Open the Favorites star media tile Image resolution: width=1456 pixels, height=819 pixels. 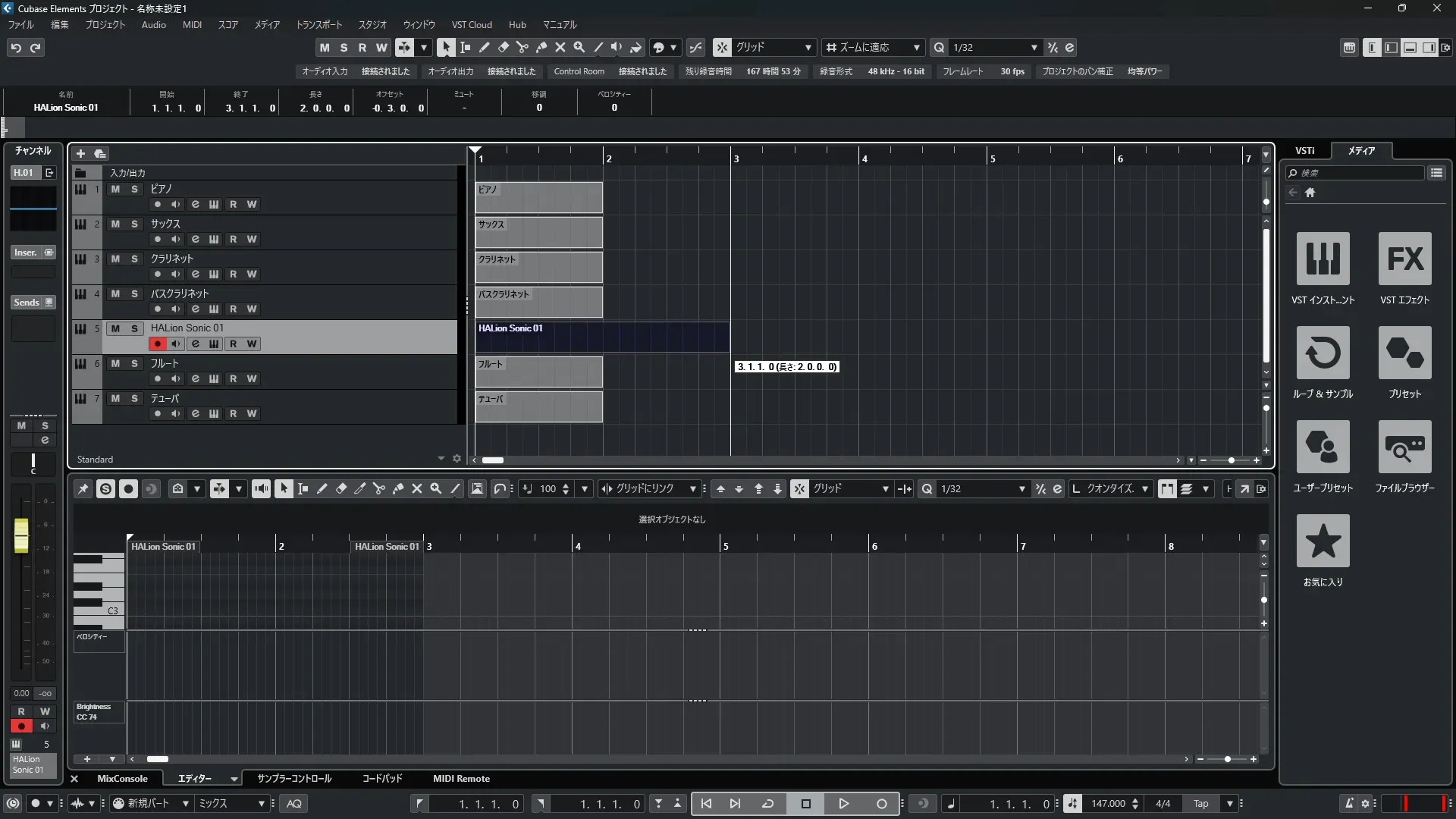coord(1323,541)
